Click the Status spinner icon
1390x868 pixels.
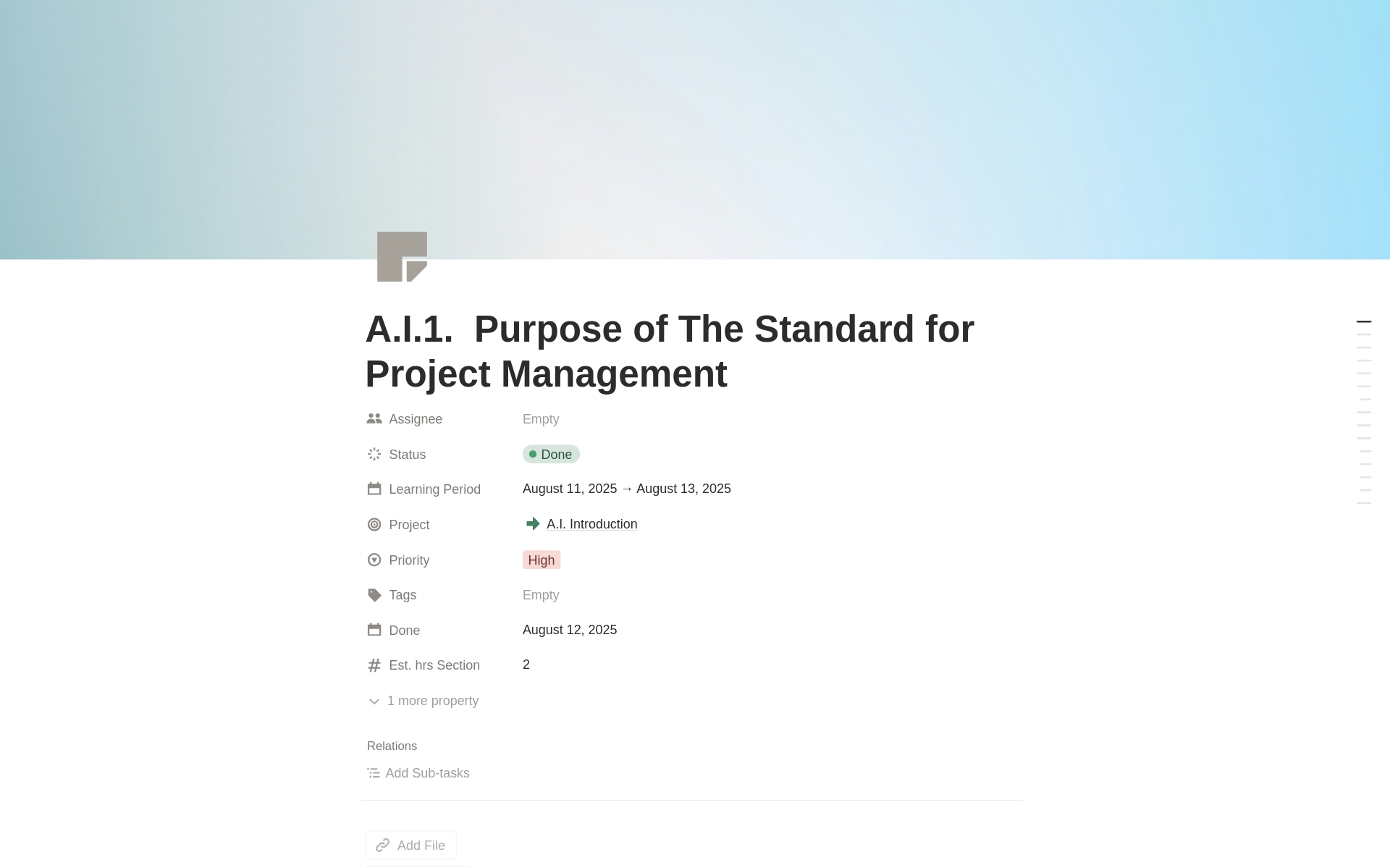pyautogui.click(x=374, y=454)
